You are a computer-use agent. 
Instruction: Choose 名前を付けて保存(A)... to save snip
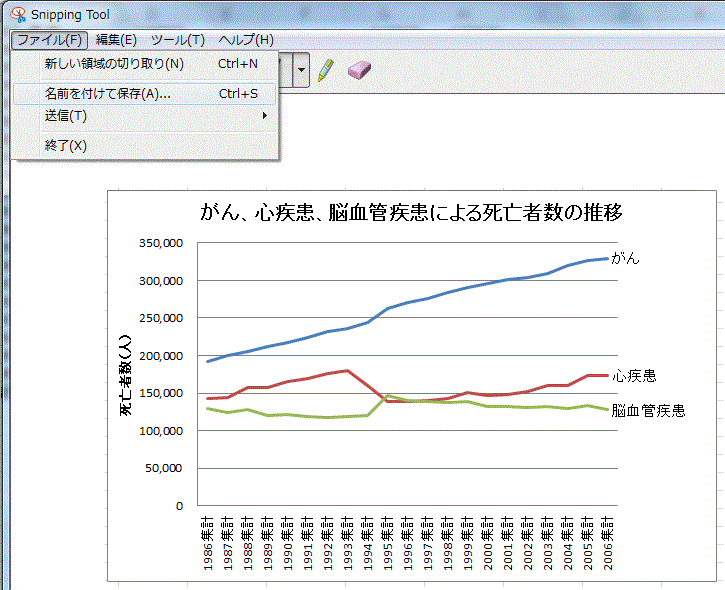click(x=108, y=94)
